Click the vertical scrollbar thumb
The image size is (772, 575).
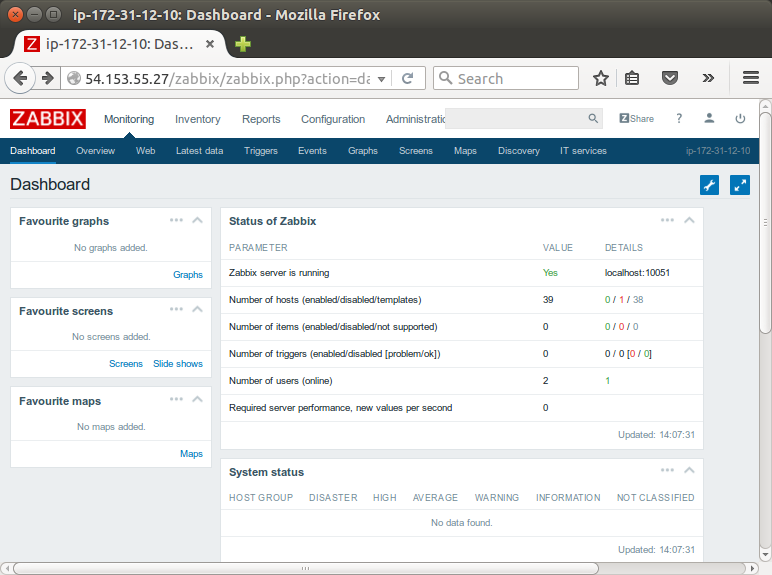click(x=765, y=224)
